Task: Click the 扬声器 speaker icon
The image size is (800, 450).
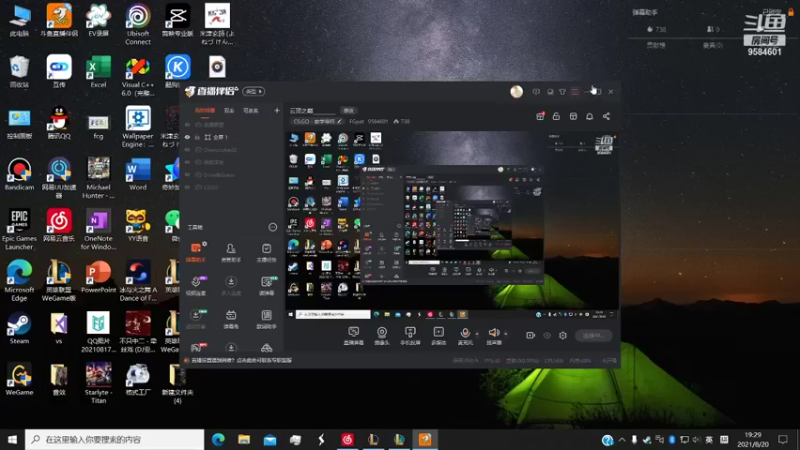Action: [x=493, y=333]
